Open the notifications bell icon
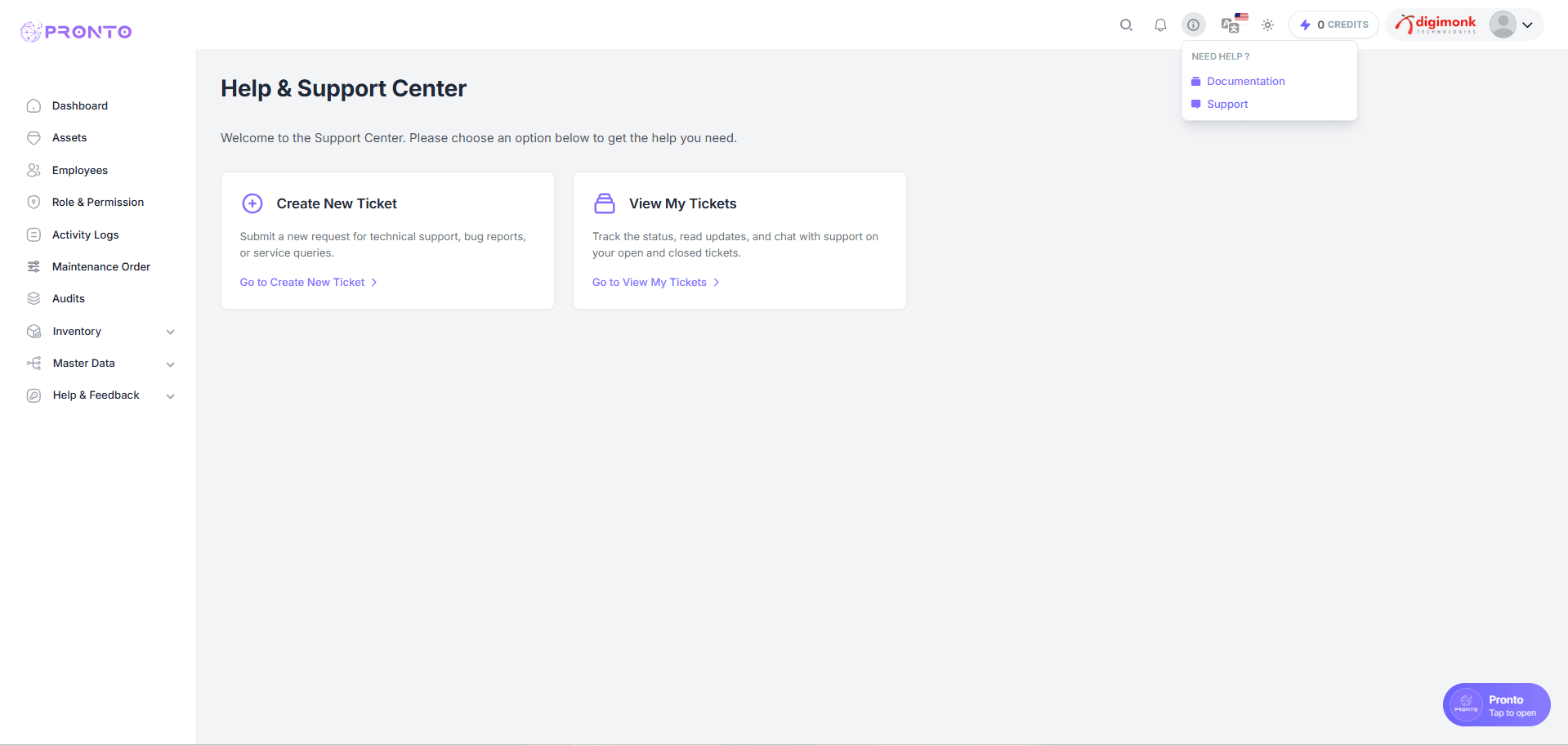 click(1160, 25)
